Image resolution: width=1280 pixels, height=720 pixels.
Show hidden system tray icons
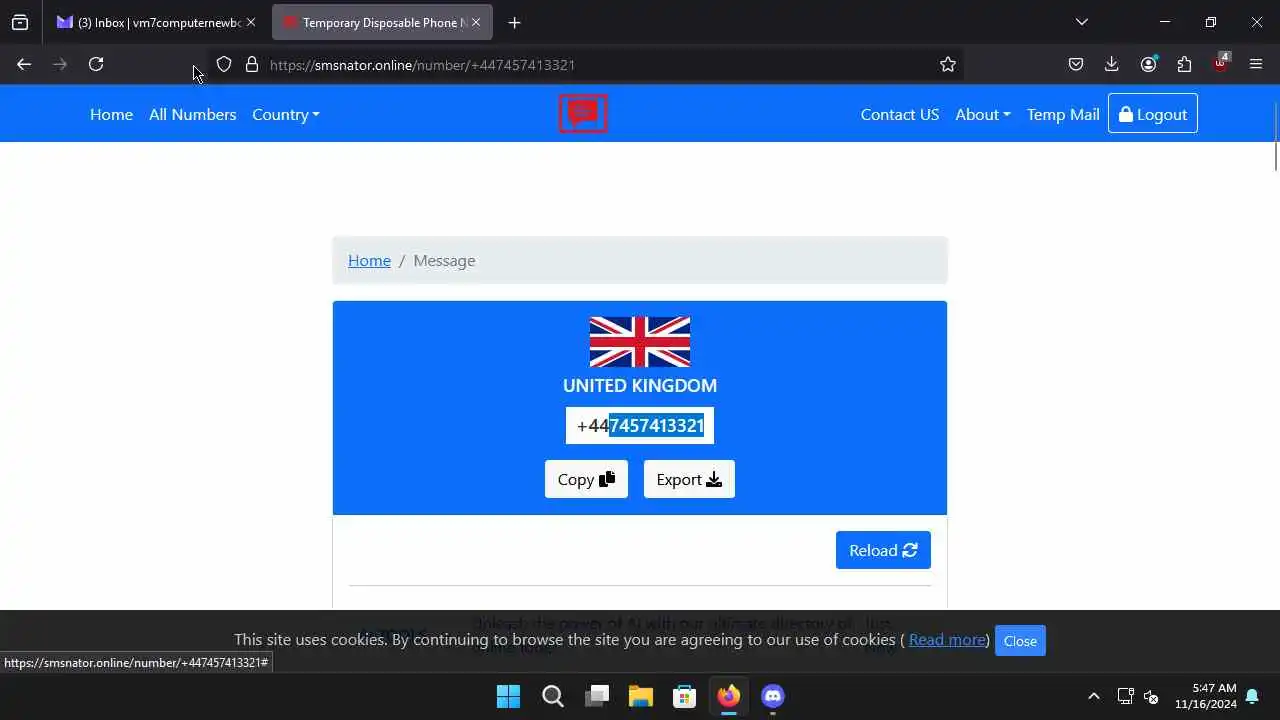pyautogui.click(x=1094, y=696)
